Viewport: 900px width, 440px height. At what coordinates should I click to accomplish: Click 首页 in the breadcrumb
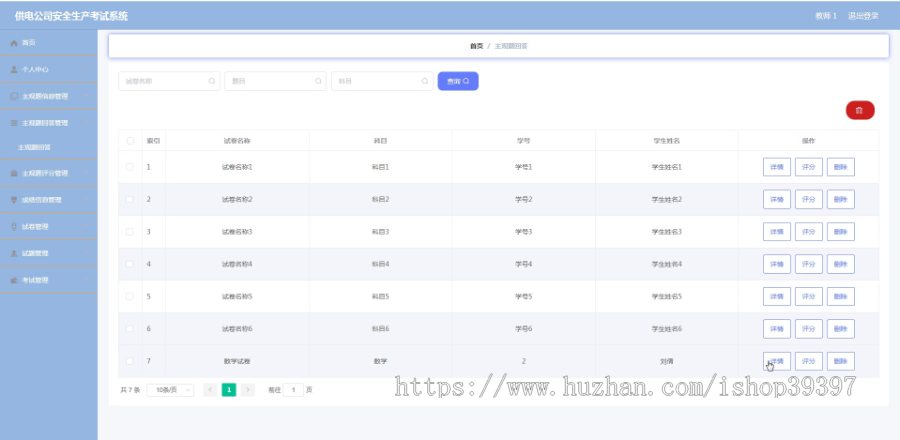click(476, 46)
